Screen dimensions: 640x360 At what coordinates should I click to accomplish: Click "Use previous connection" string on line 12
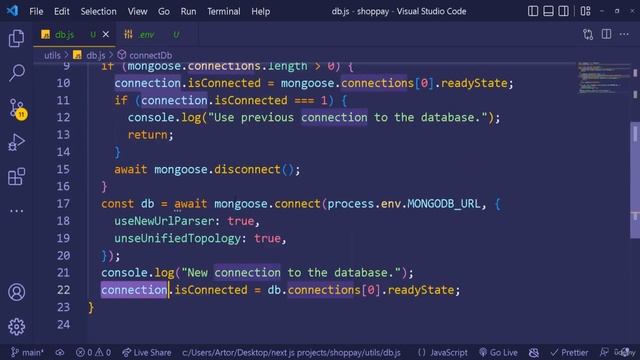[288, 118]
